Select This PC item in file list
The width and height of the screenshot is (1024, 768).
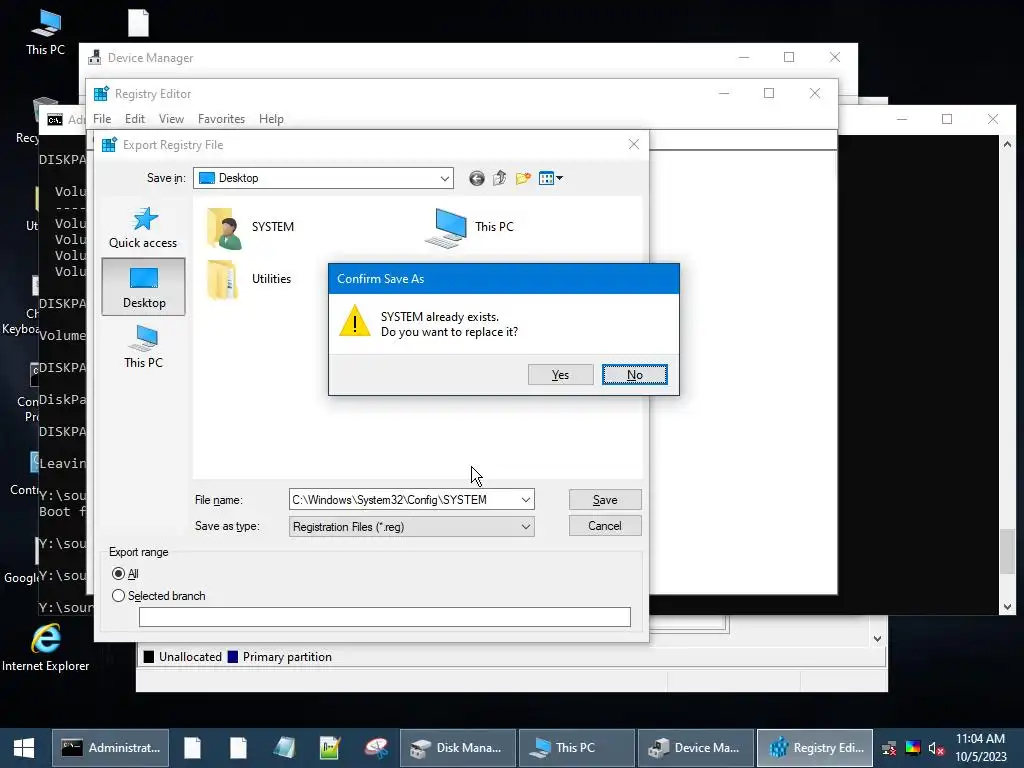coord(470,227)
